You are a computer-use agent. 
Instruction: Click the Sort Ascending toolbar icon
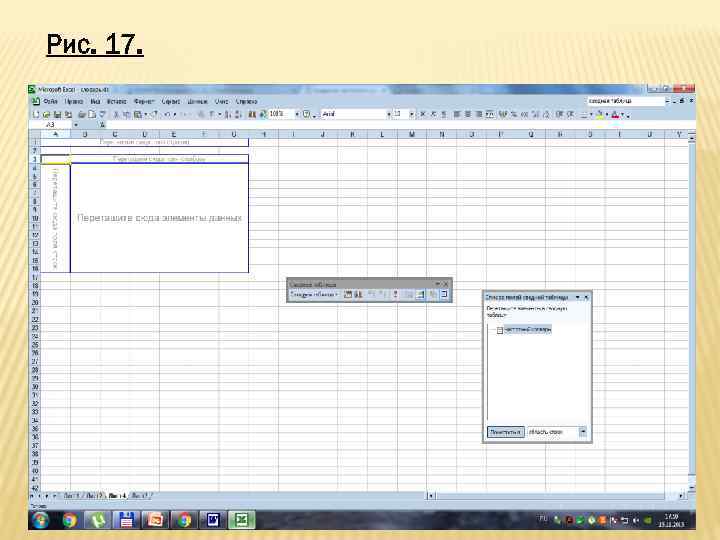coord(228,114)
